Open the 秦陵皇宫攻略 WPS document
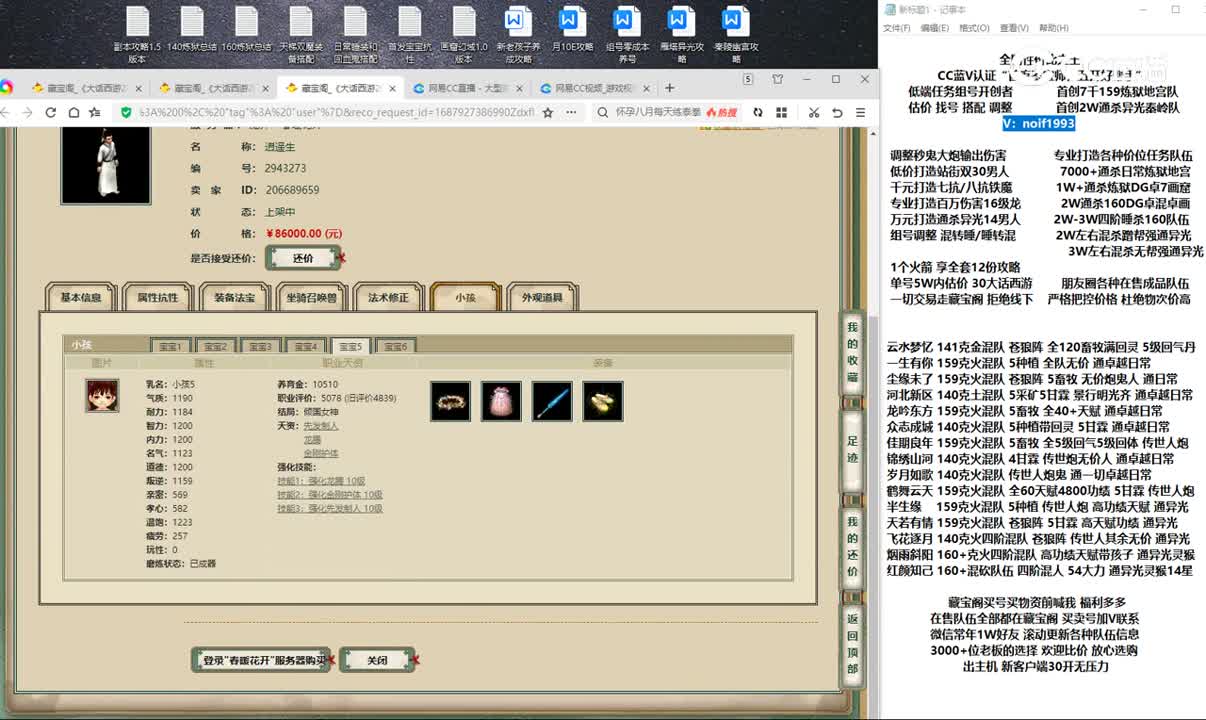The image size is (1206, 720). click(x=735, y=34)
